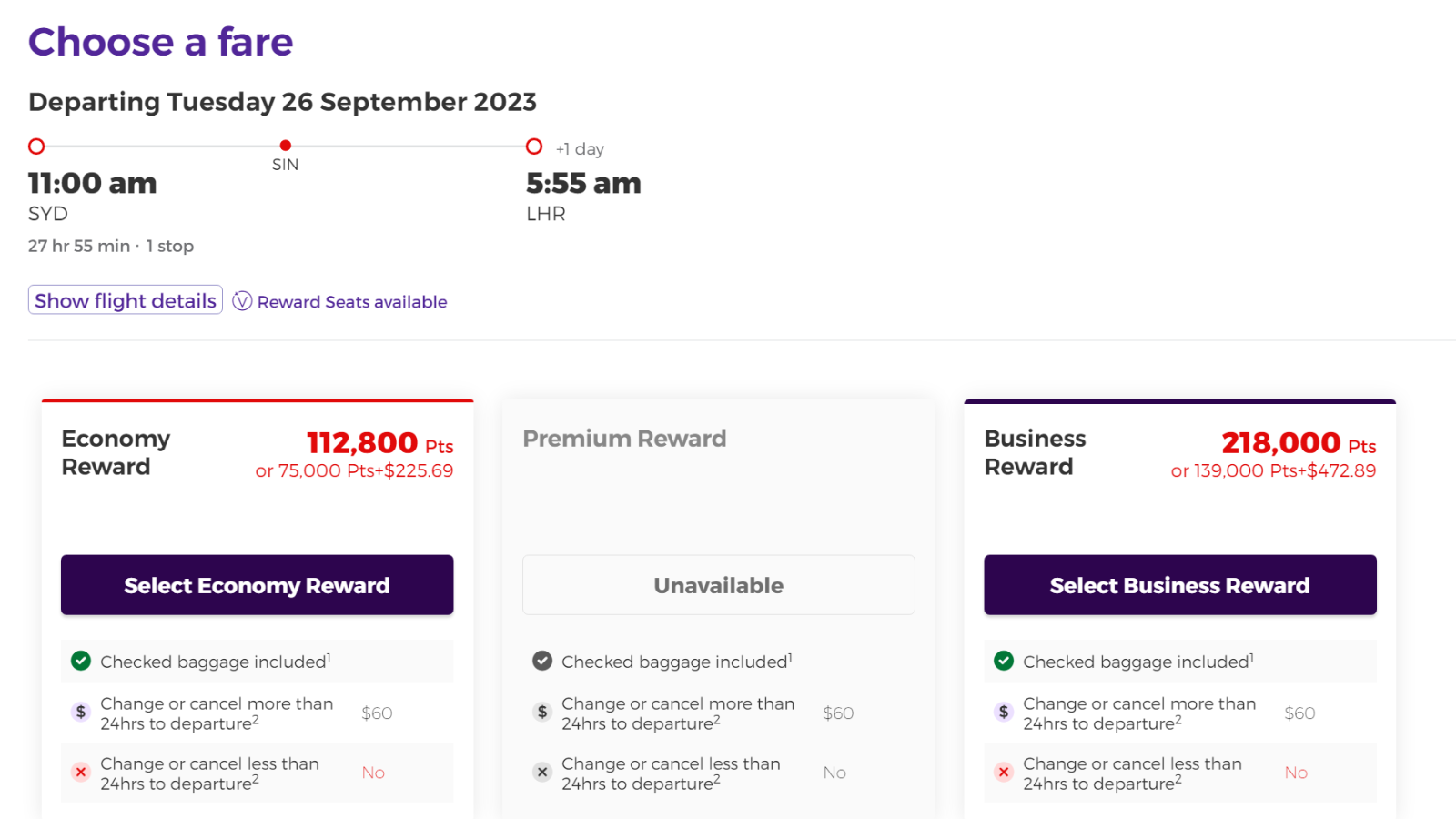Click the SYD departure point marker
1456x819 pixels.
point(36,147)
